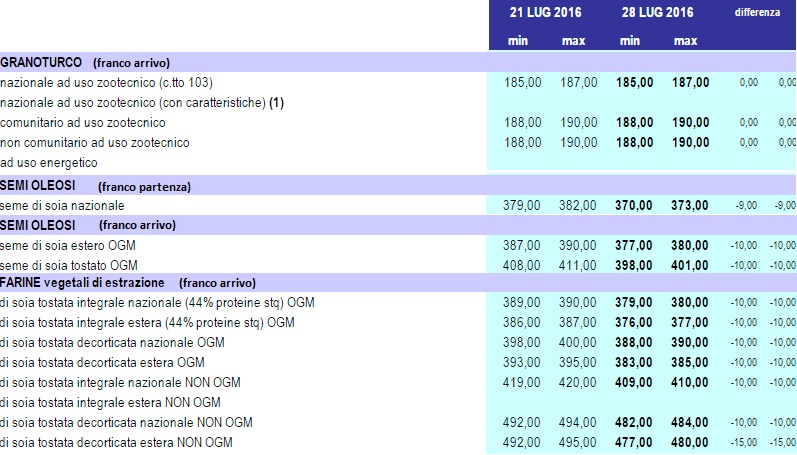Select row label 'nazionale ad uso zootecnico (c.tto 103)'
The height and width of the screenshot is (455, 797).
(x=106, y=82)
